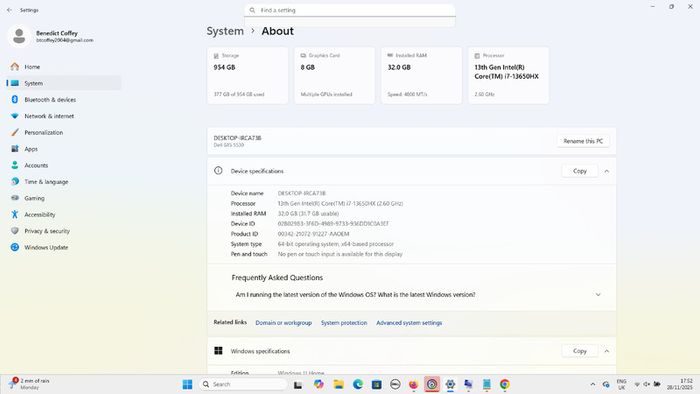700x394 pixels.
Task: Open Time & language settings
Action: 63,182
